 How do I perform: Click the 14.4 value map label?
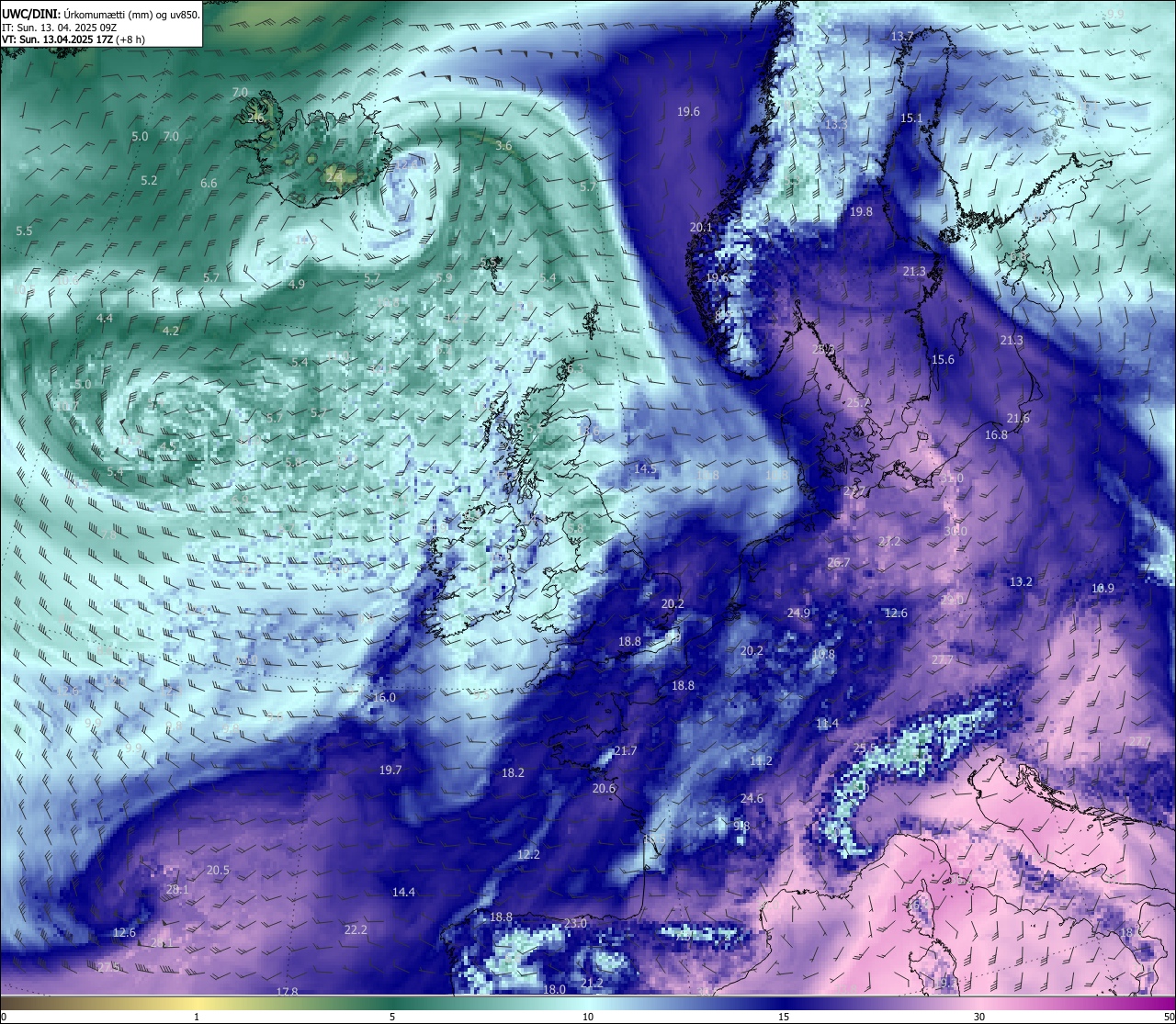(403, 893)
